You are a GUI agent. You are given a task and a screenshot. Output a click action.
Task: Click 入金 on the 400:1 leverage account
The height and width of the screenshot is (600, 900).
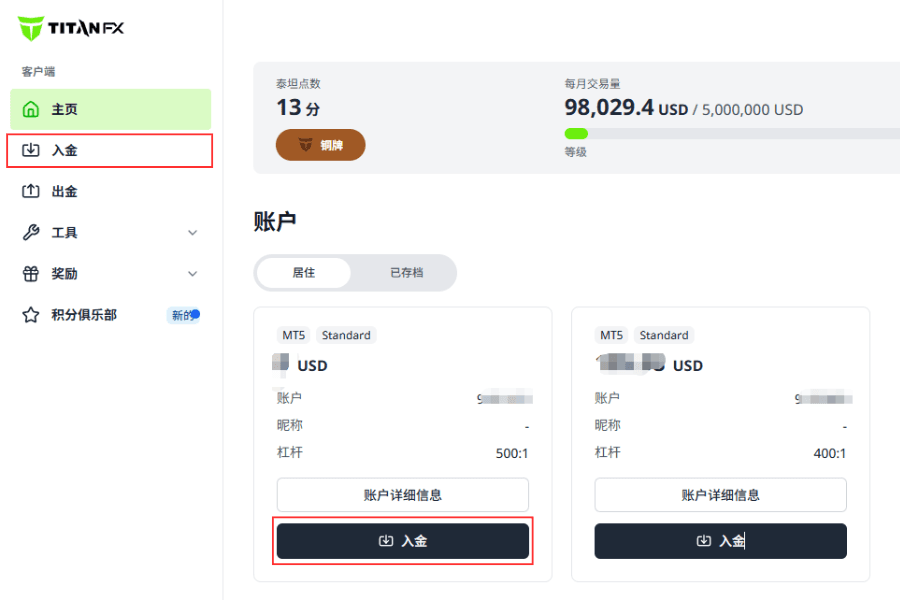720,540
